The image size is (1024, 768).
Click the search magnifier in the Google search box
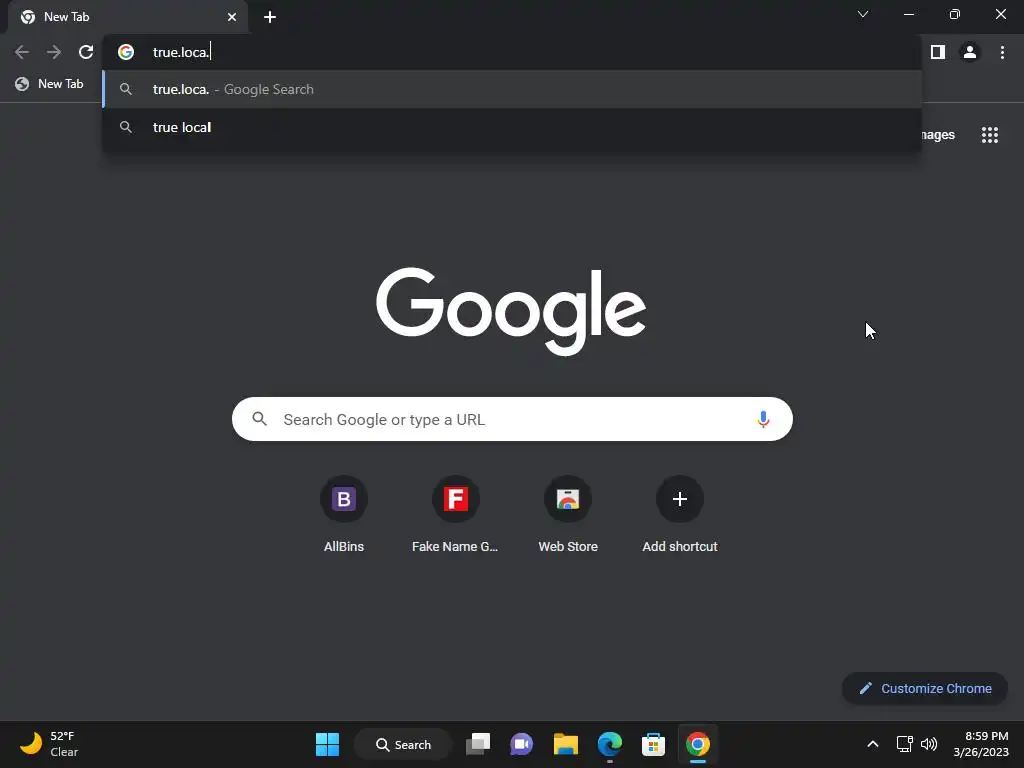point(259,419)
